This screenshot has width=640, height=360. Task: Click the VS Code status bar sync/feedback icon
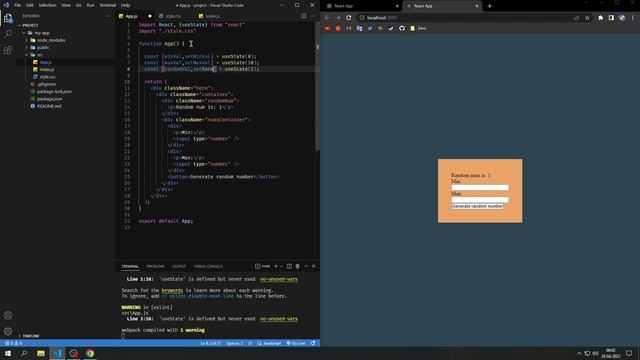(x=313, y=343)
